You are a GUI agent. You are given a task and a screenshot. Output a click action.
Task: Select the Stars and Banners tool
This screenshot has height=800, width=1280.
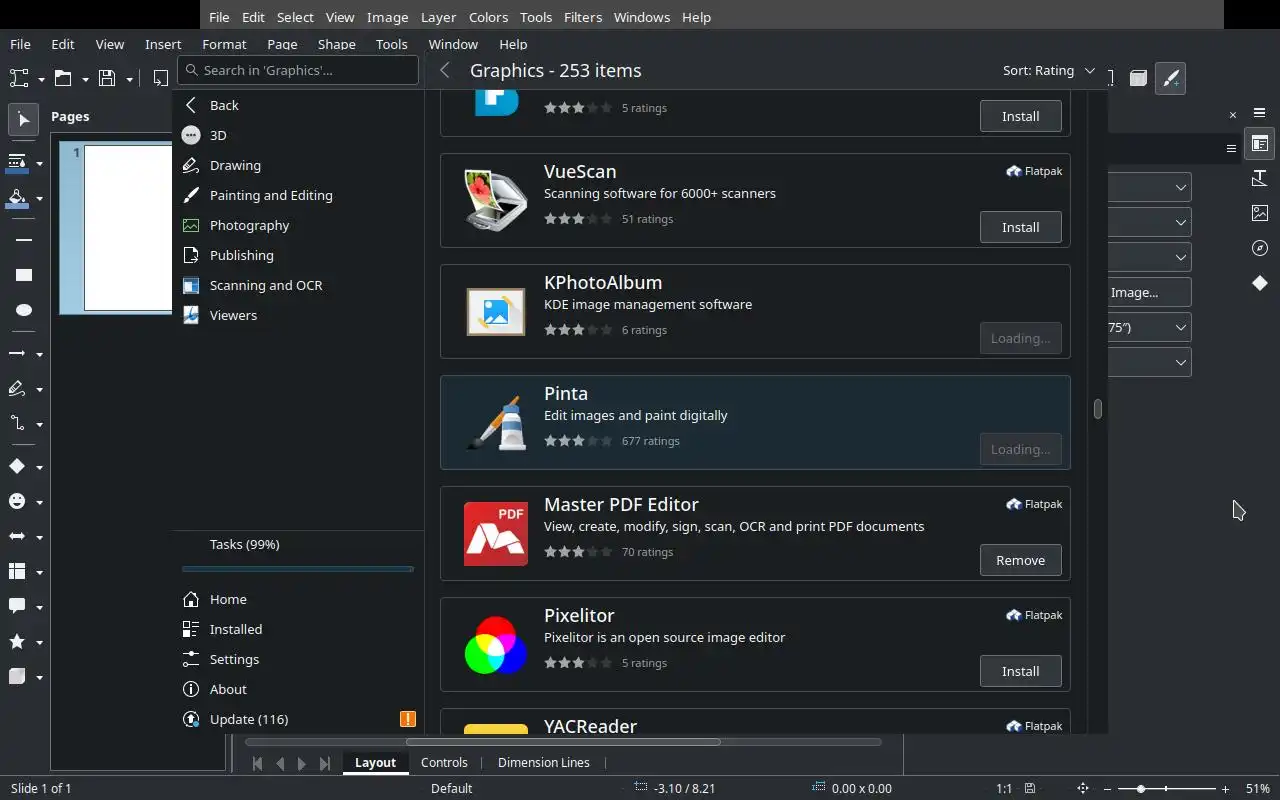tap(17, 642)
